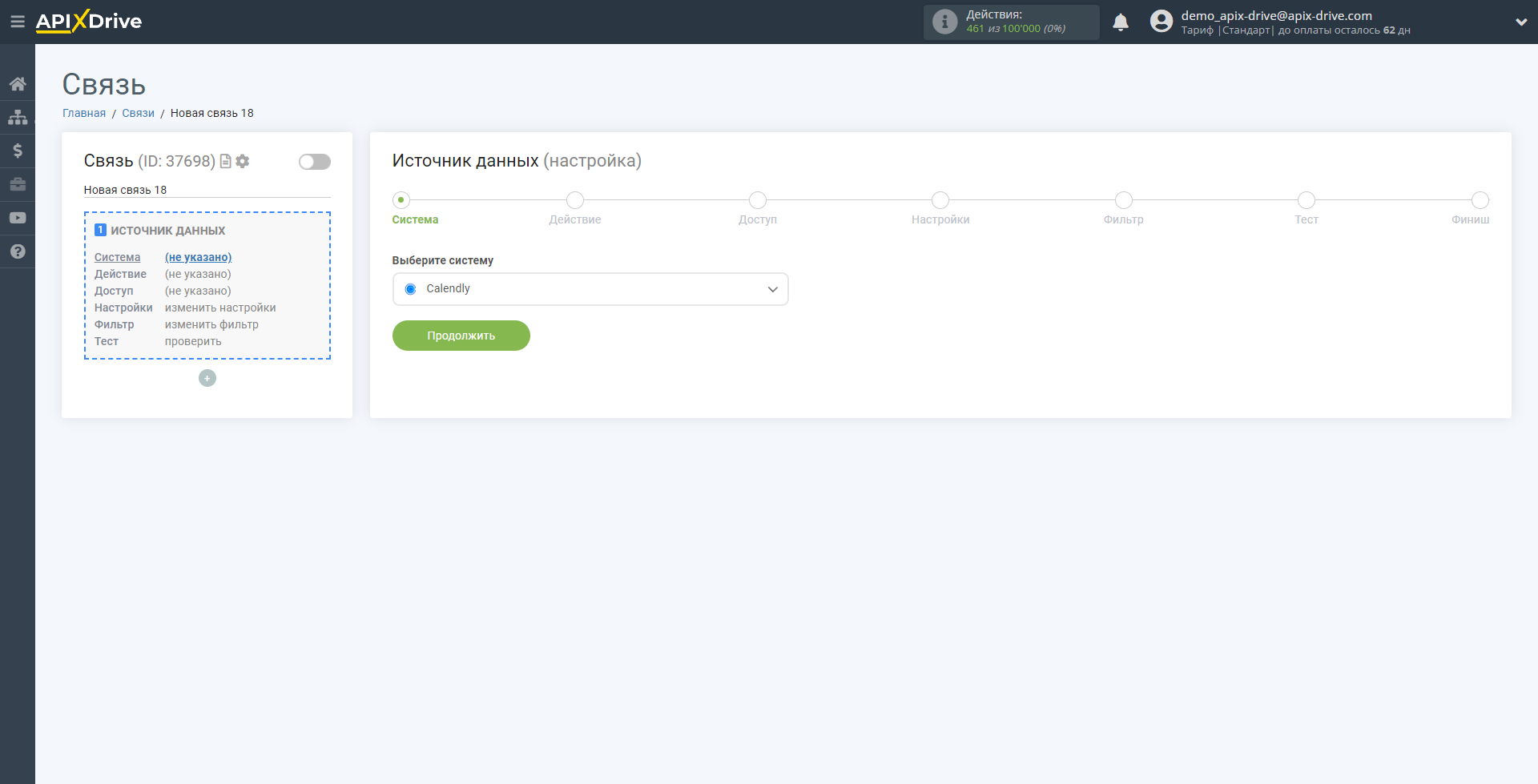This screenshot has height=784, width=1538.
Task: Click (не указано) next to Действие
Action: tap(198, 274)
